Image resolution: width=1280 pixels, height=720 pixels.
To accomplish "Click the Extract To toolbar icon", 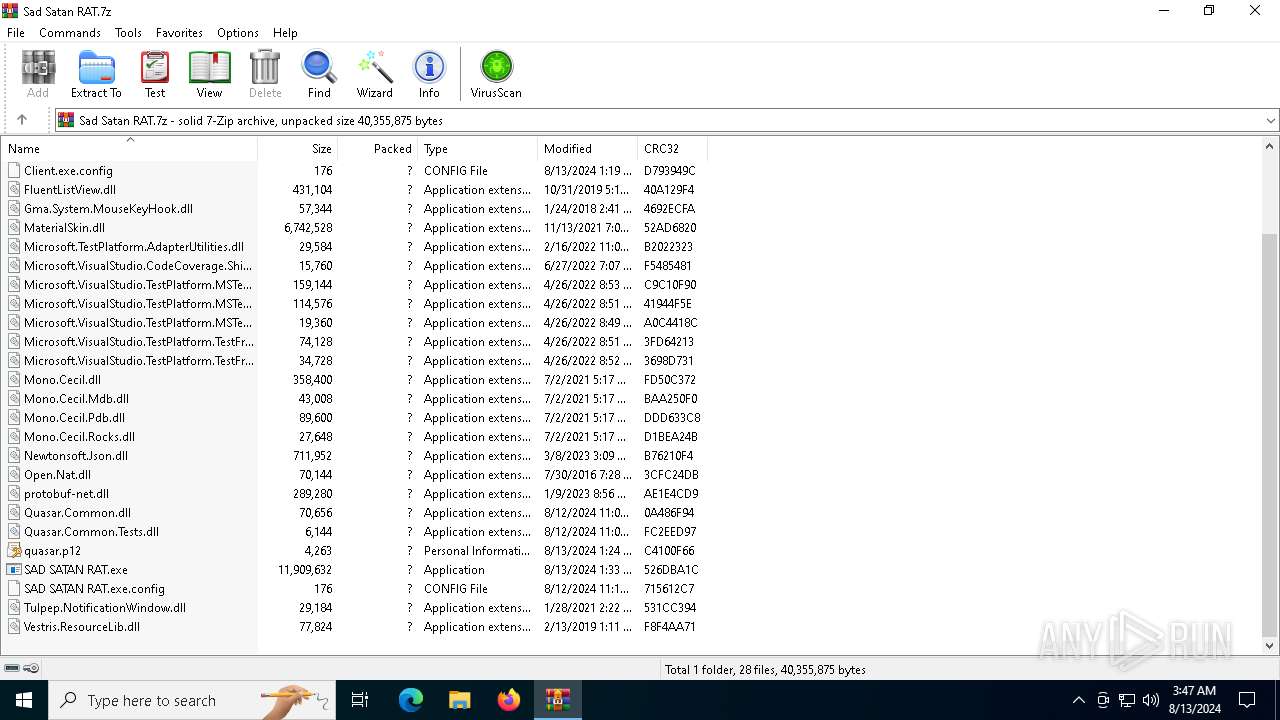I will [96, 75].
